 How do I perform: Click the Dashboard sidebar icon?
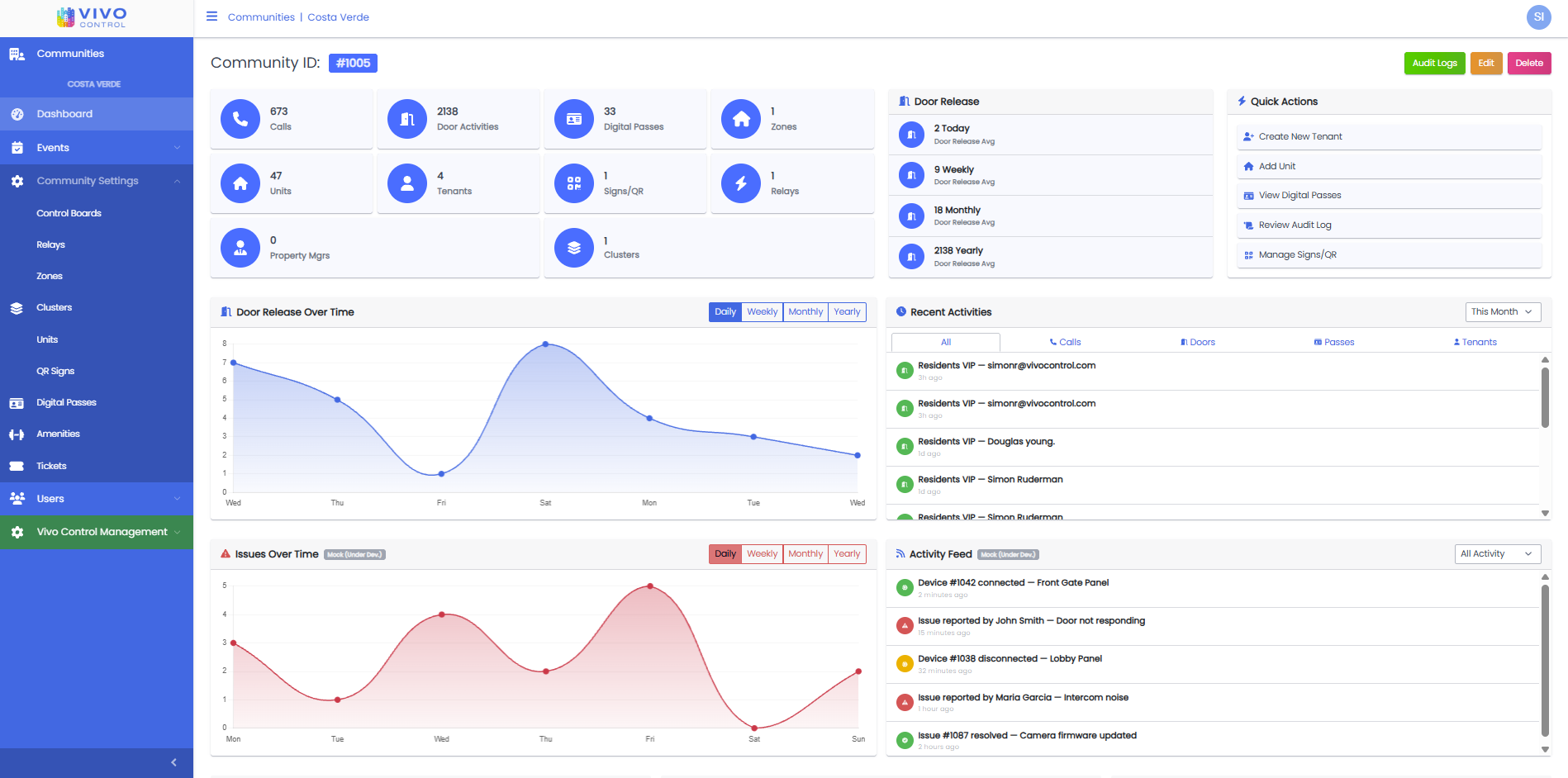coord(17,114)
